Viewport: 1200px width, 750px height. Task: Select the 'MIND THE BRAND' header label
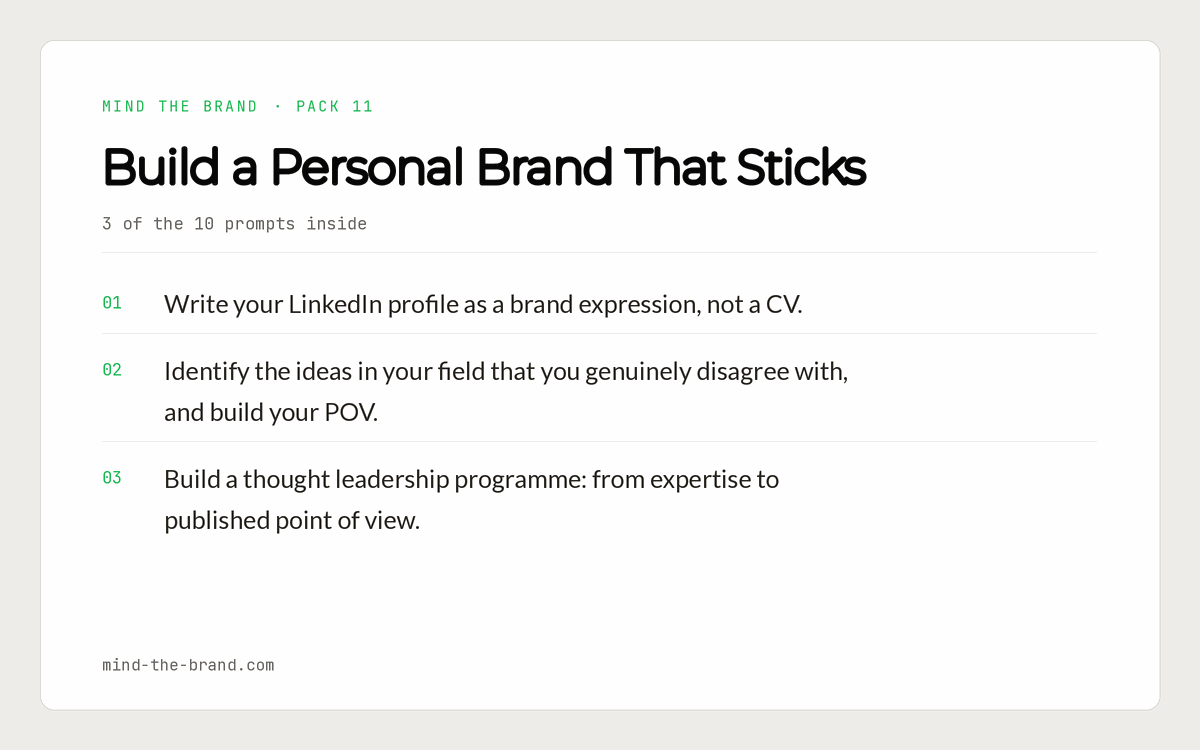180,106
